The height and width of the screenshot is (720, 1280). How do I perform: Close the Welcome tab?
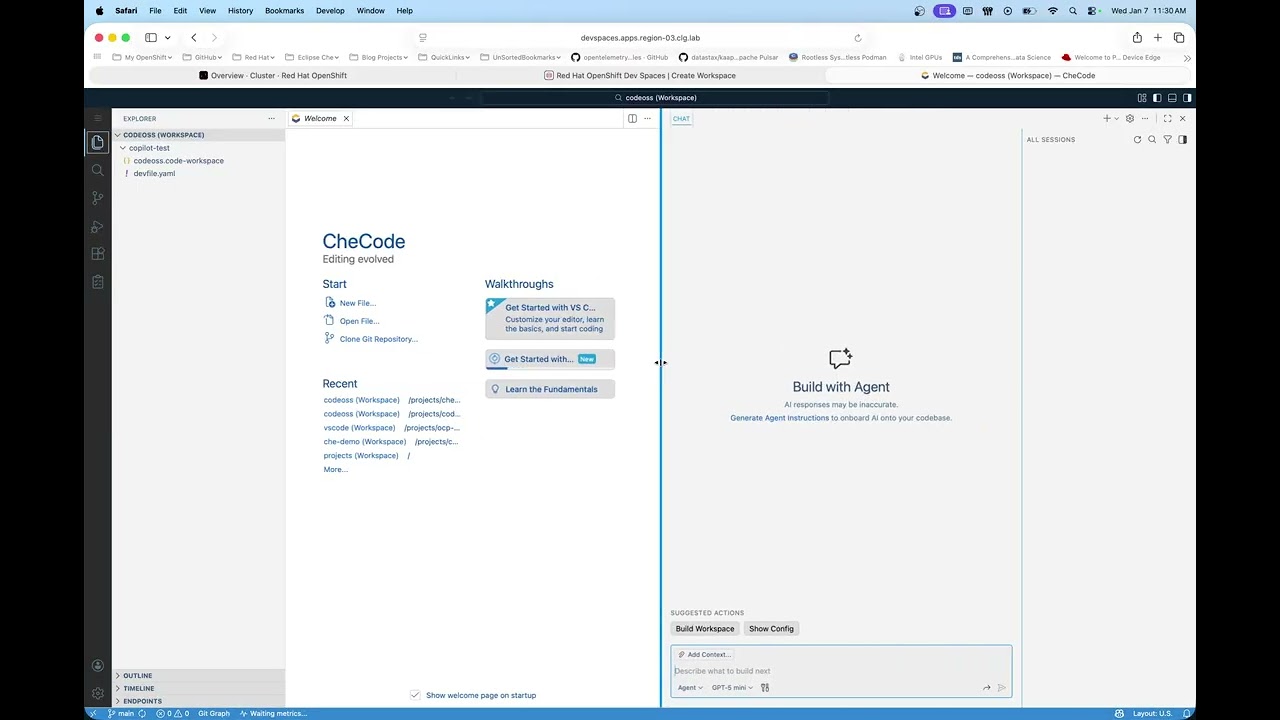346,118
